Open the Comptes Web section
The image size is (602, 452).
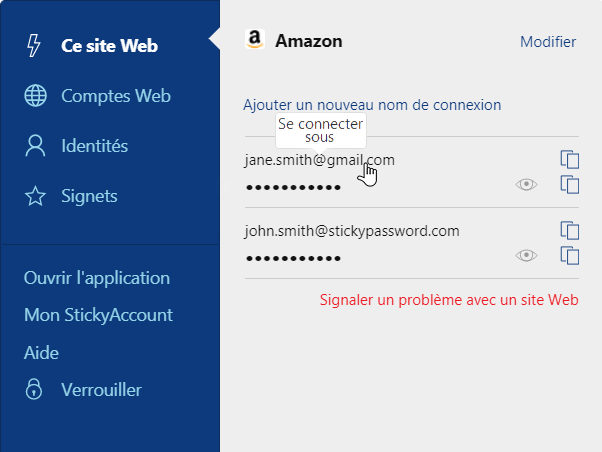point(116,96)
